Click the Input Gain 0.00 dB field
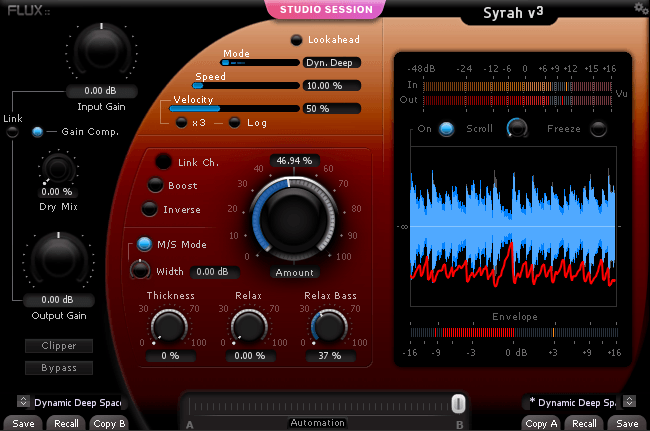 (x=102, y=91)
